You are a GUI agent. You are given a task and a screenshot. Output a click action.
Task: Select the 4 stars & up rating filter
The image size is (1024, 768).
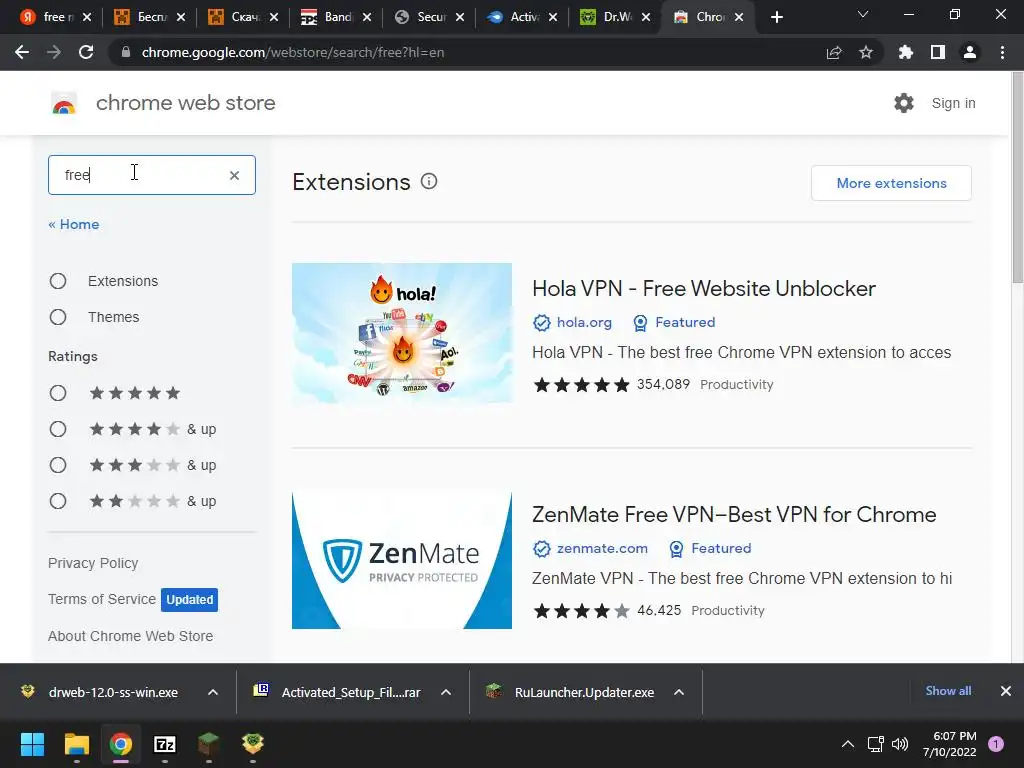click(58, 429)
